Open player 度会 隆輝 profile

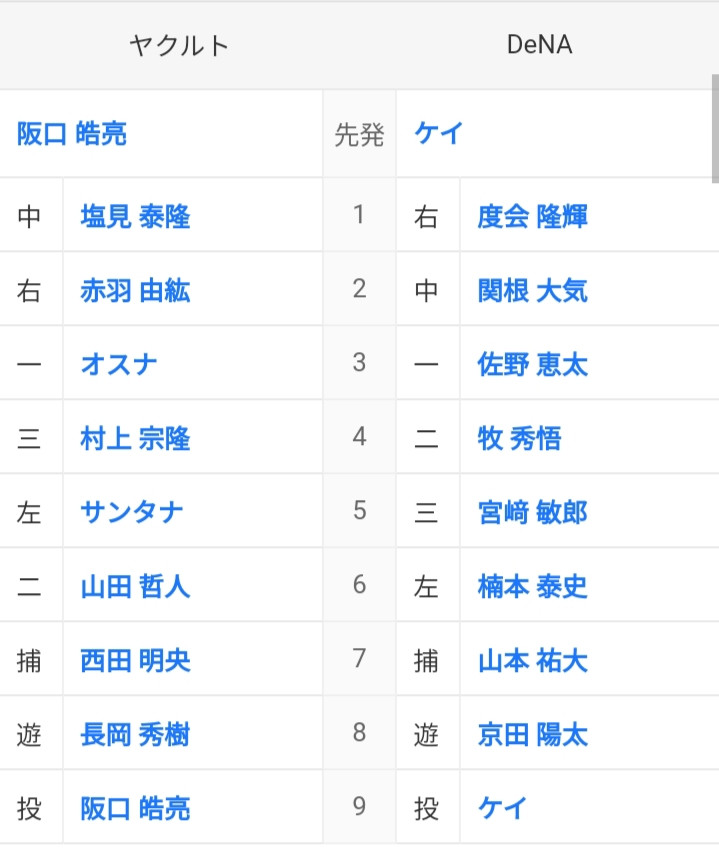tap(533, 216)
